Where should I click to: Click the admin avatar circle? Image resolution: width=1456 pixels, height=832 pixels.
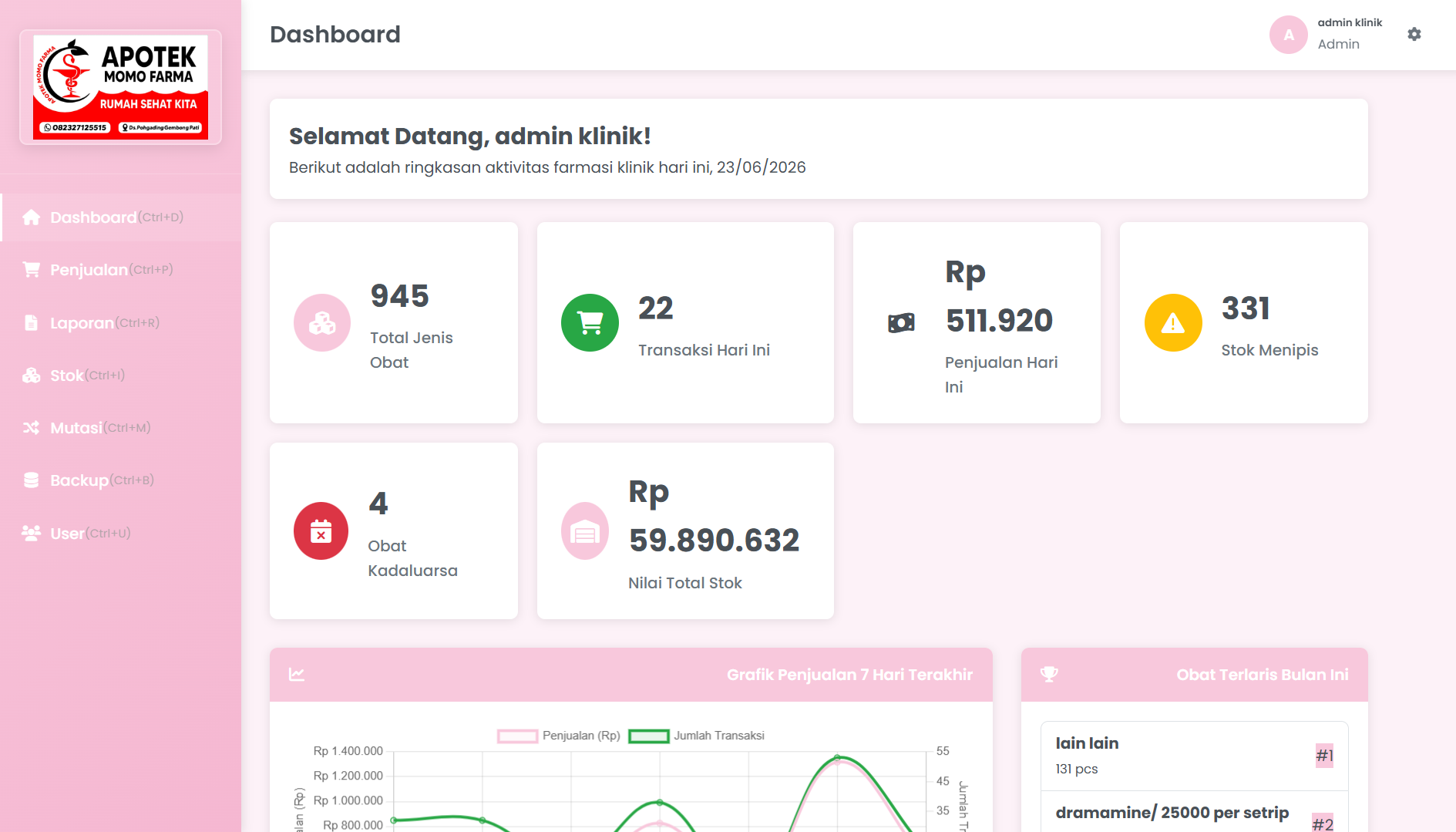coord(1288,35)
